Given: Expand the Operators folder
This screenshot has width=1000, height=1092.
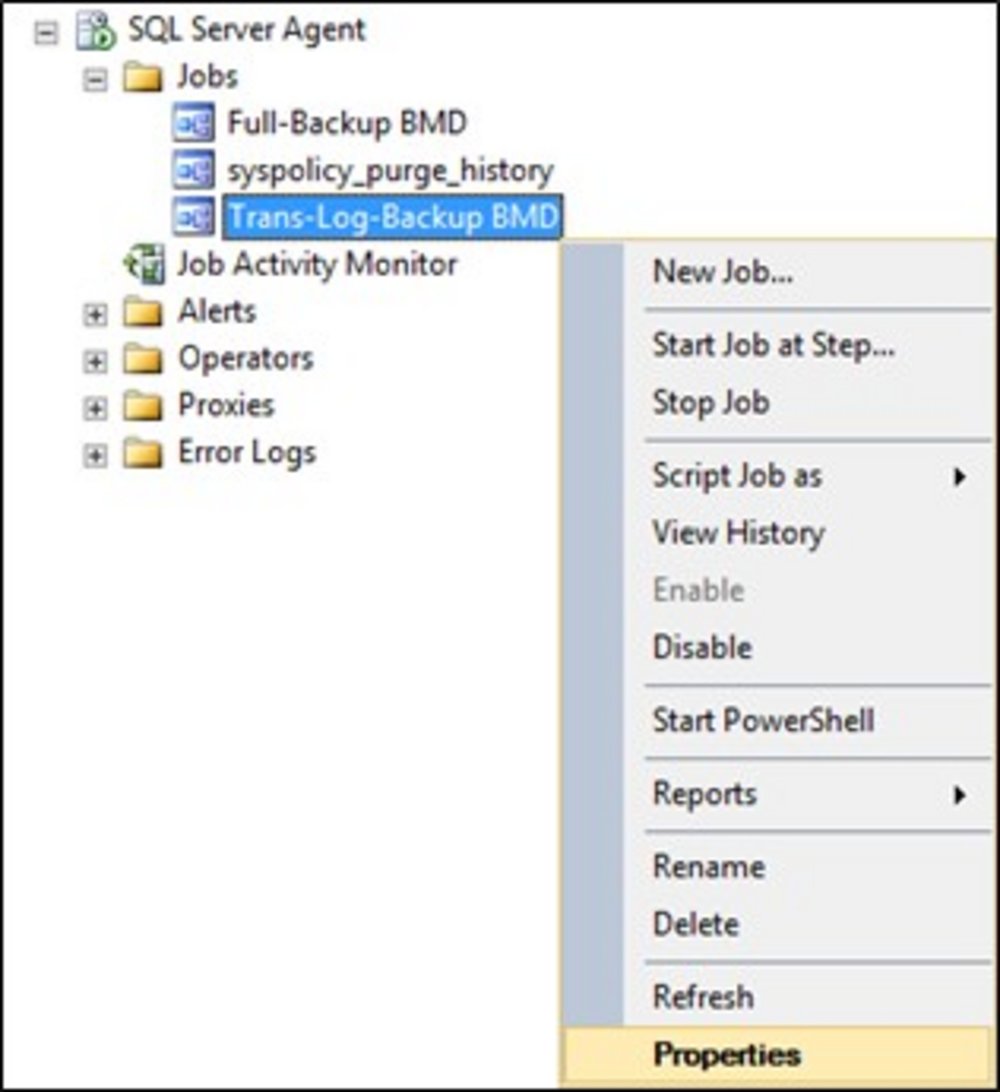Looking at the screenshot, I should (x=95, y=360).
